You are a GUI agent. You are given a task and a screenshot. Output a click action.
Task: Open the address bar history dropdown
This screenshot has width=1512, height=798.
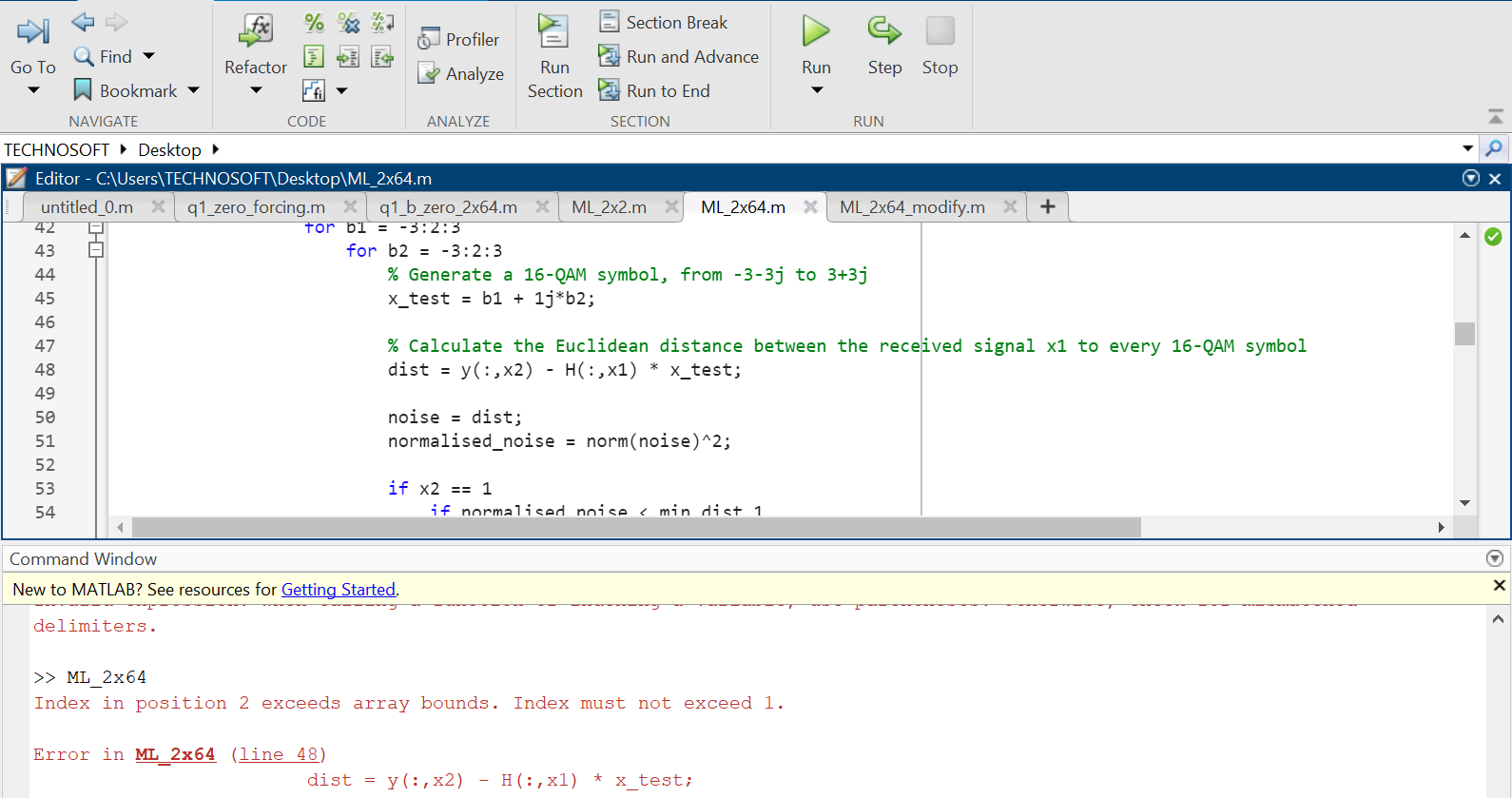coord(1468,148)
